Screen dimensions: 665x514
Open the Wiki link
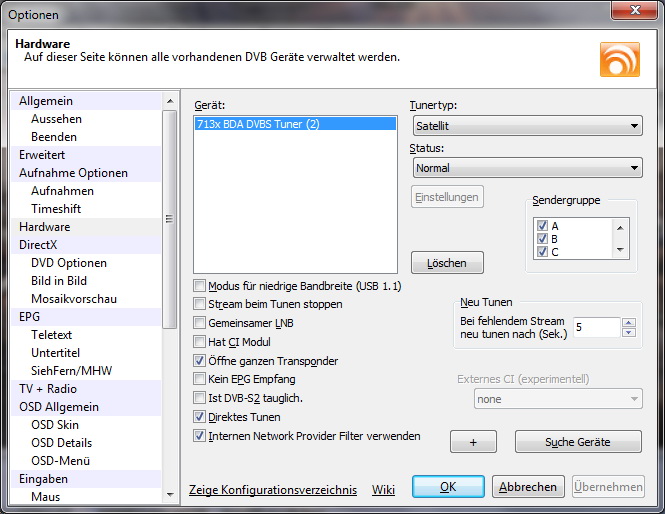(383, 489)
